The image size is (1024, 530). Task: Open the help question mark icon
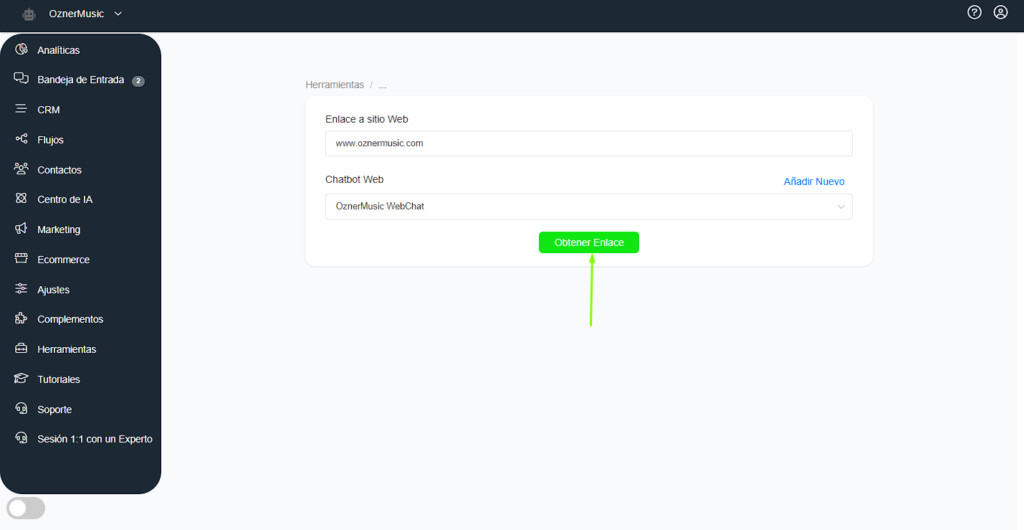coord(975,13)
